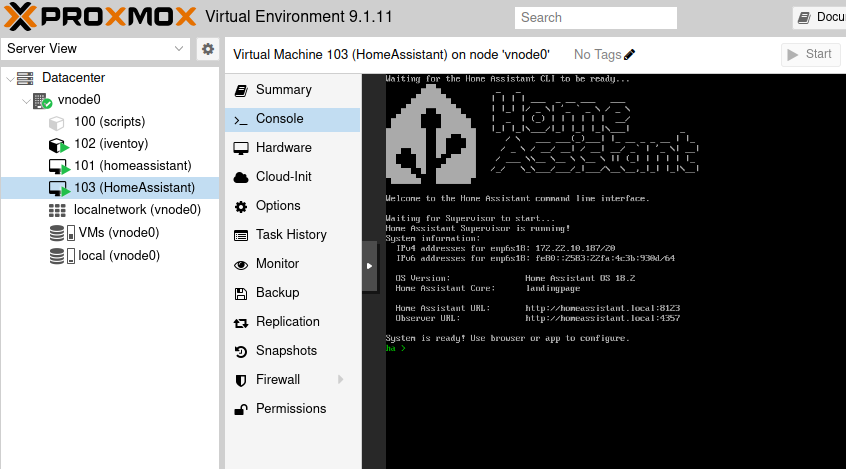Click the VMs storage disk icon

click(x=62, y=233)
